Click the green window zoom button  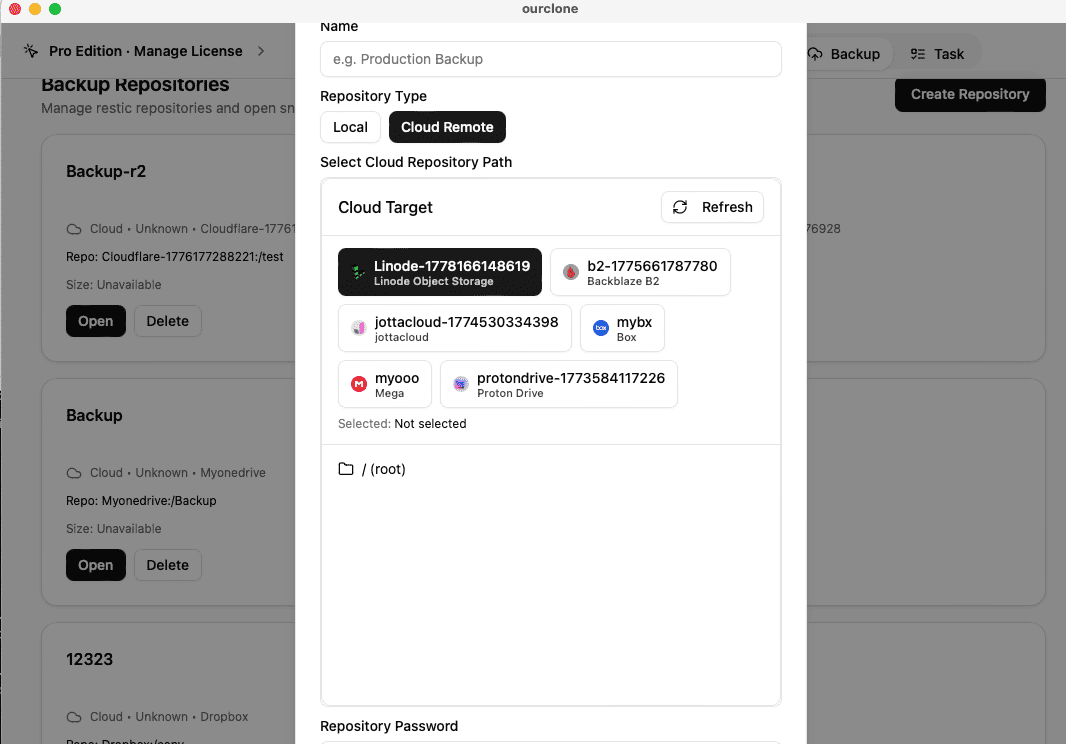[55, 9]
